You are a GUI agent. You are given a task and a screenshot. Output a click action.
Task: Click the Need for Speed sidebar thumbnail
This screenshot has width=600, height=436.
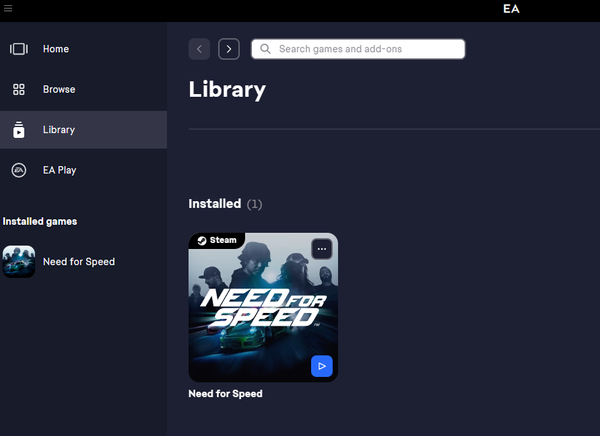click(x=19, y=261)
